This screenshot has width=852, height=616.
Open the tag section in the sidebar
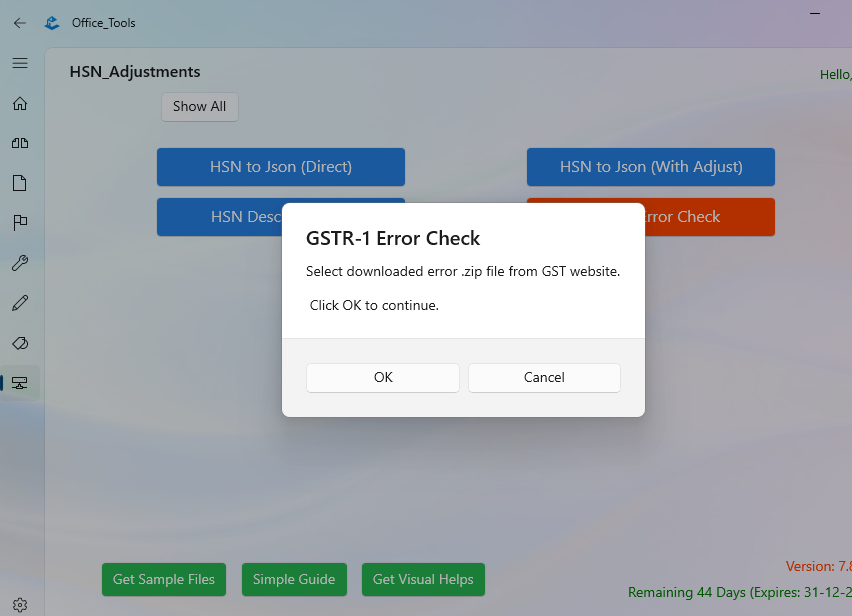[19, 342]
